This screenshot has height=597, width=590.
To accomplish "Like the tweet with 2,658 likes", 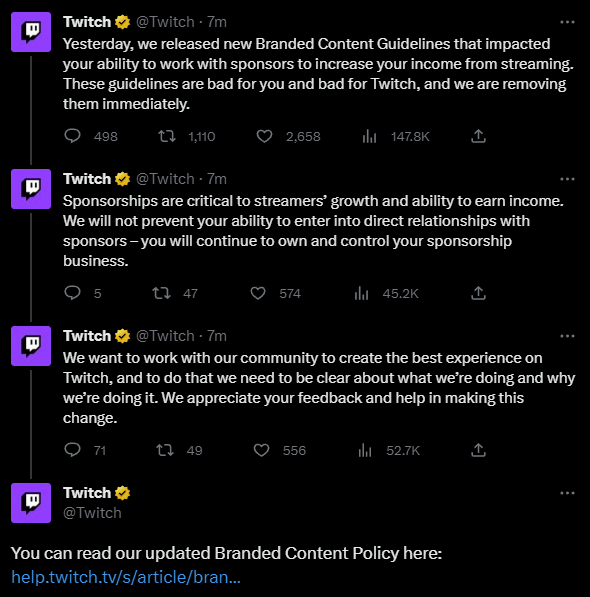I will (264, 136).
